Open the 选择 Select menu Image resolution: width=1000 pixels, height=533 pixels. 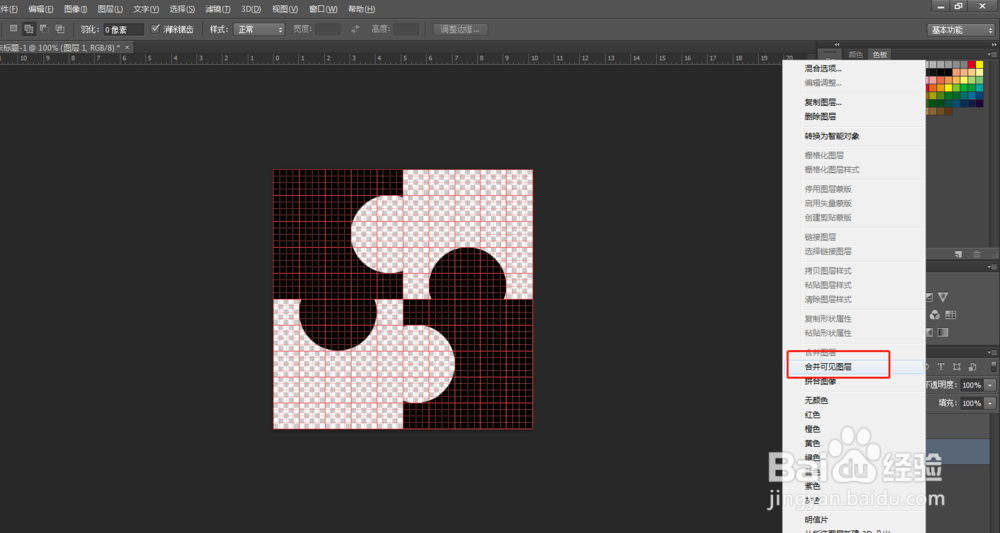tap(182, 9)
